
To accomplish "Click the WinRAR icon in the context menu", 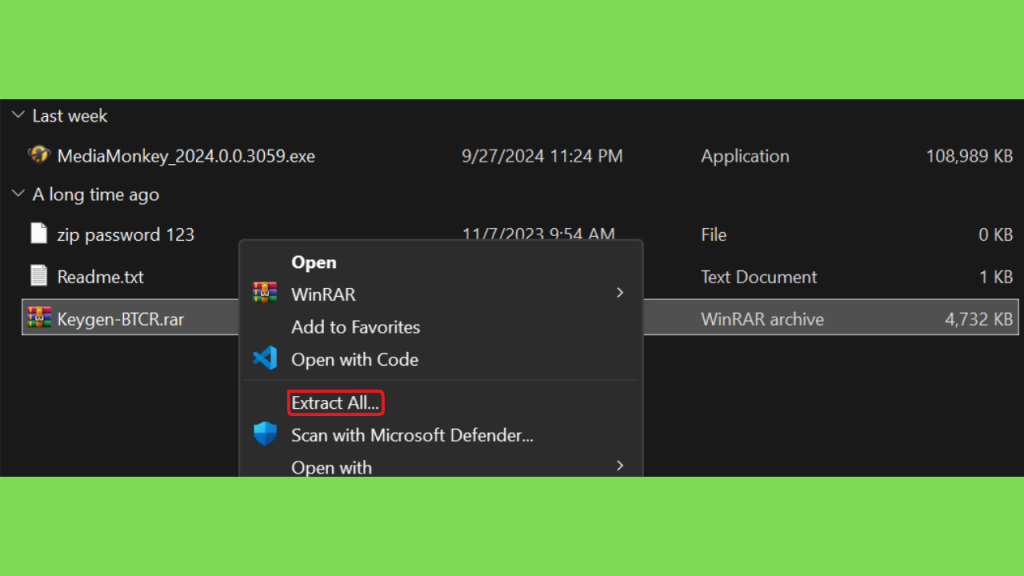I will (264, 293).
